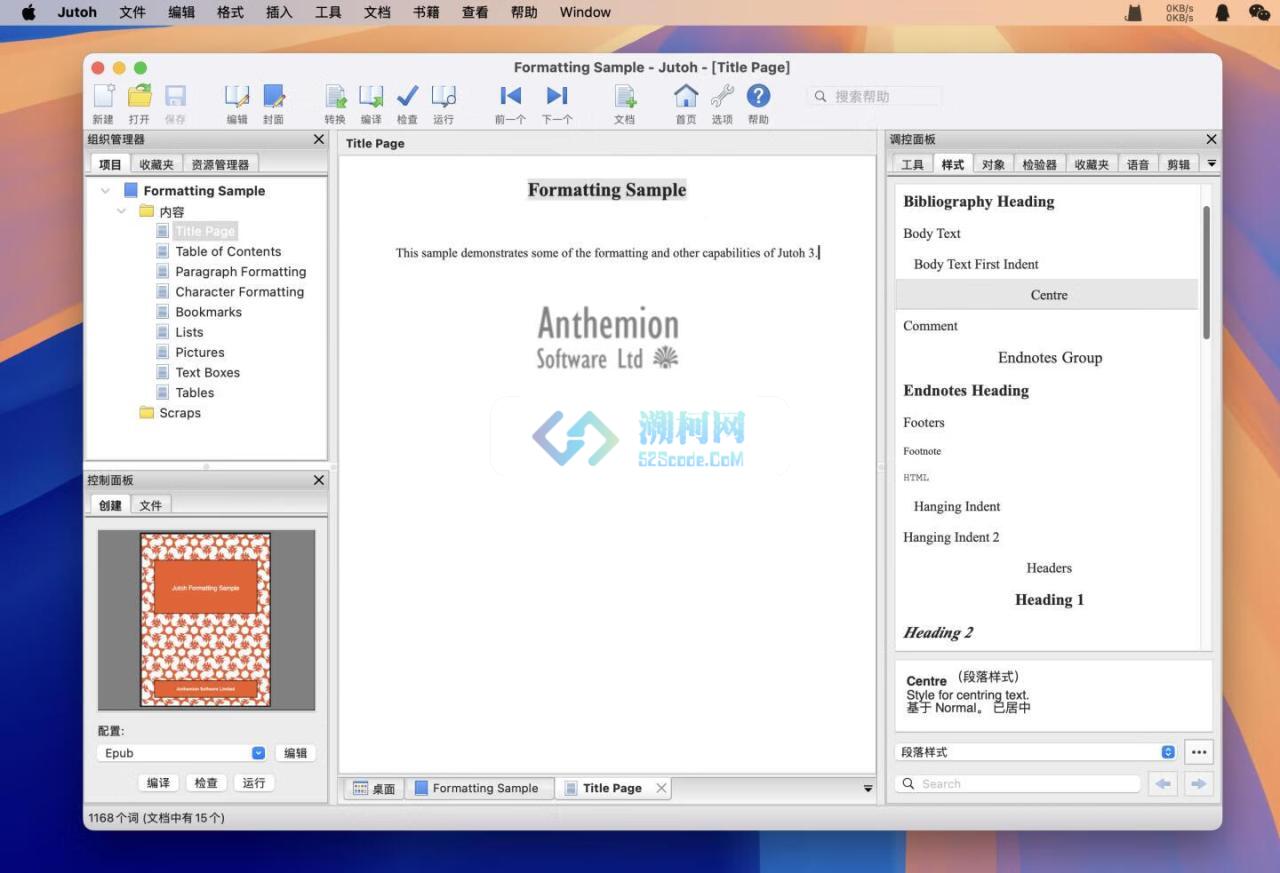Click the book cover thumbnail
The height and width of the screenshot is (873, 1280).
pos(206,620)
